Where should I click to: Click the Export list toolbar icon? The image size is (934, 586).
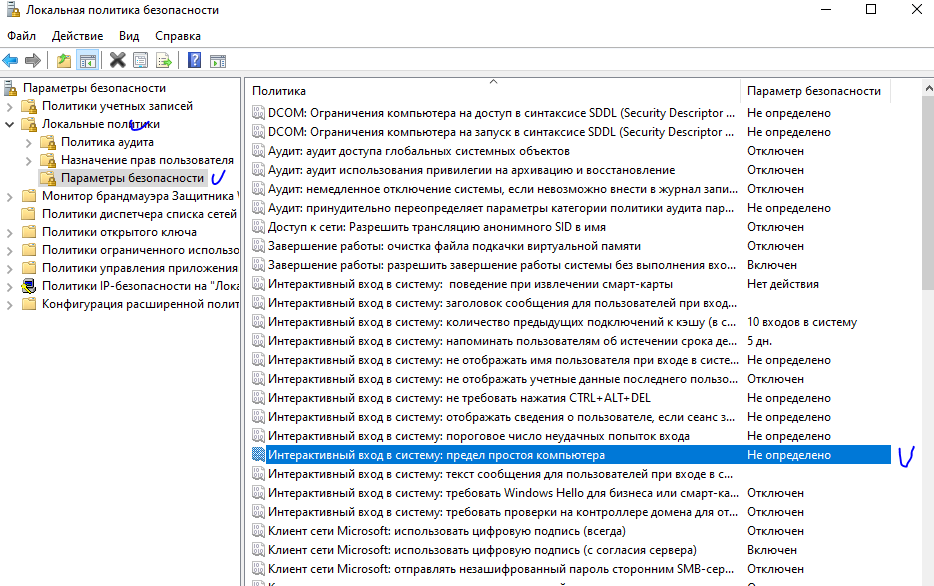point(163,61)
